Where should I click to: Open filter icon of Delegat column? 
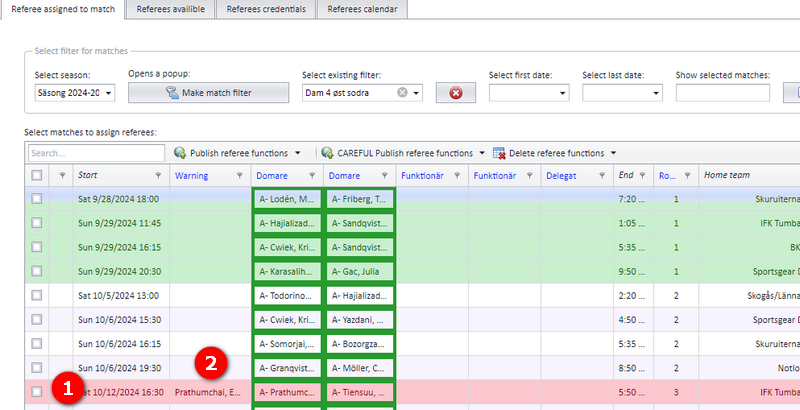[602, 175]
